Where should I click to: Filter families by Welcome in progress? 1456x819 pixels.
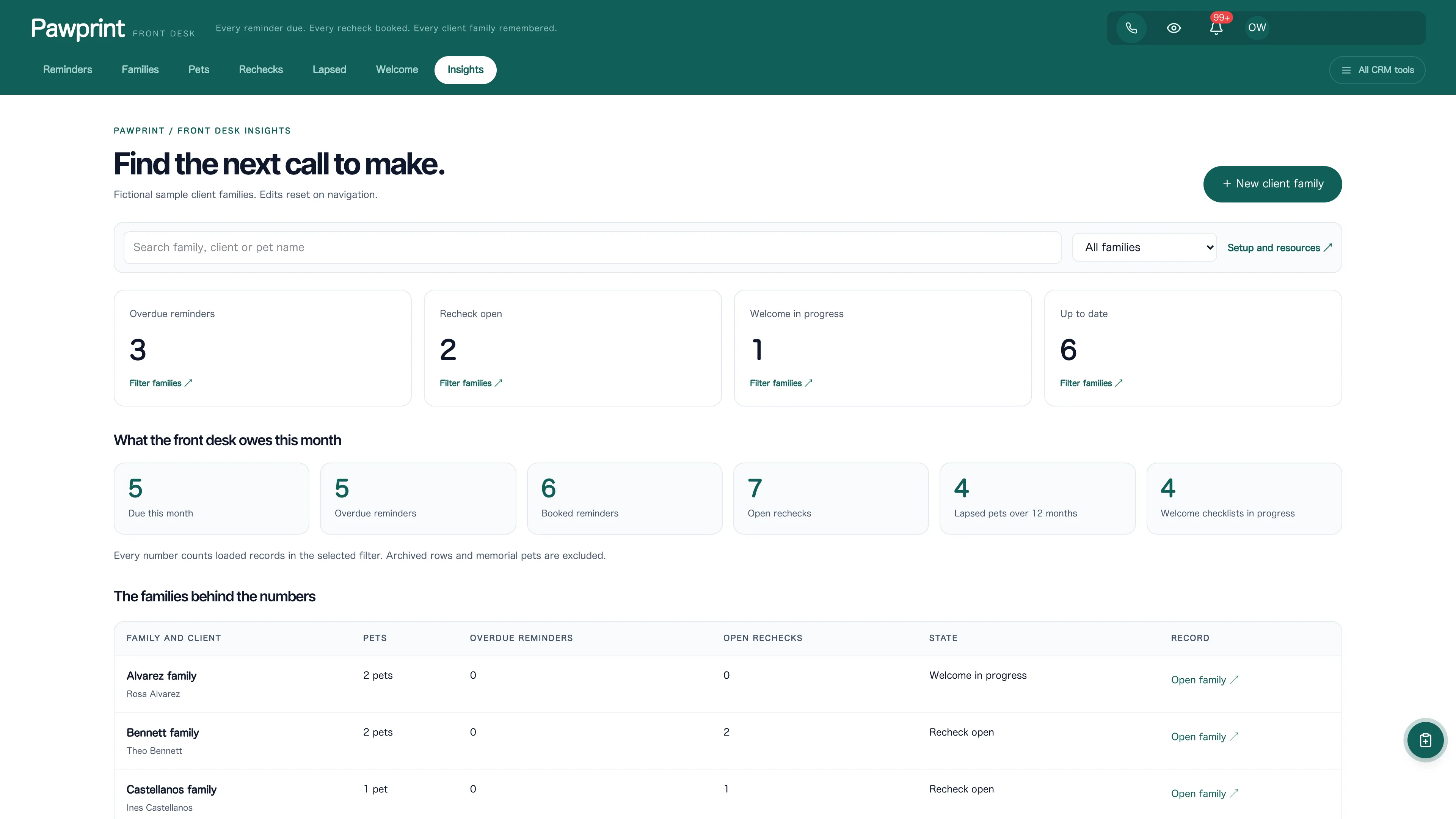(781, 383)
